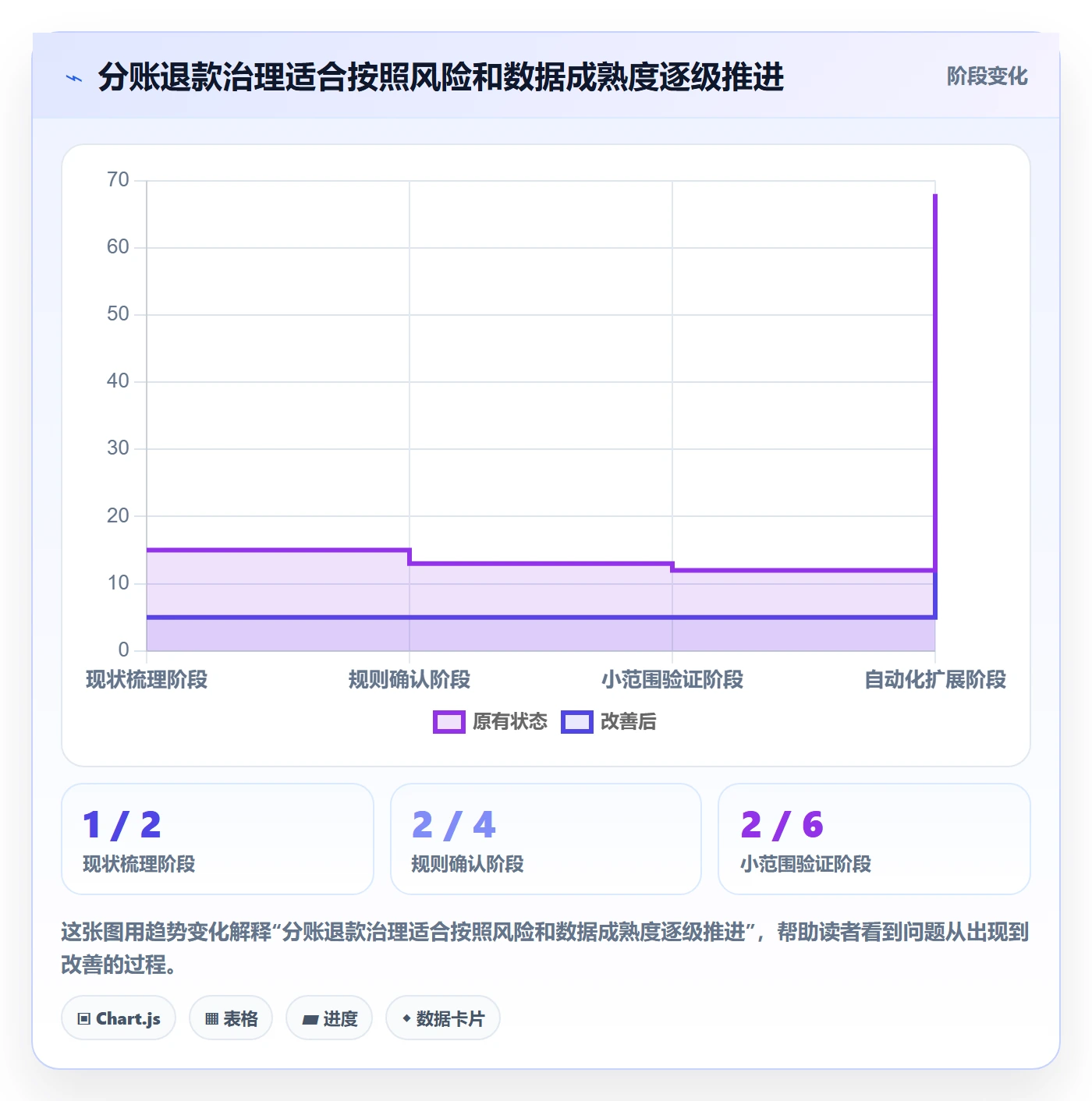Click the y-axis value 50

point(118,314)
